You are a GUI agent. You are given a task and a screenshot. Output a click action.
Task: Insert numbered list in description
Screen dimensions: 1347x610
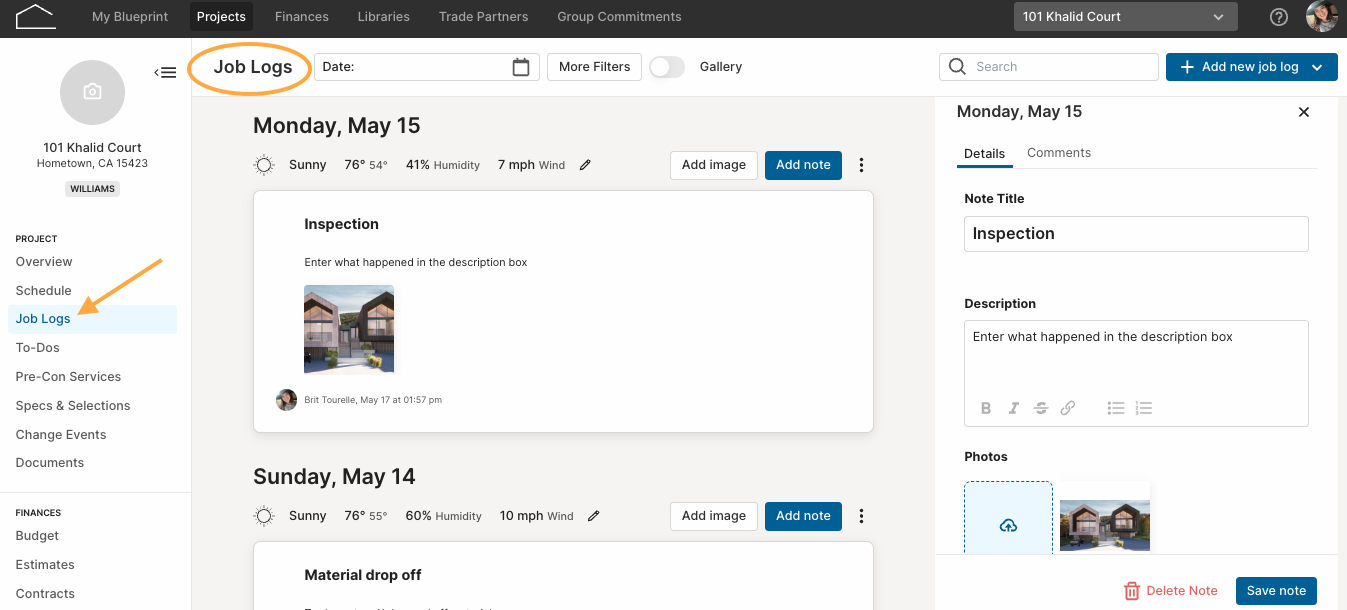(x=1144, y=408)
